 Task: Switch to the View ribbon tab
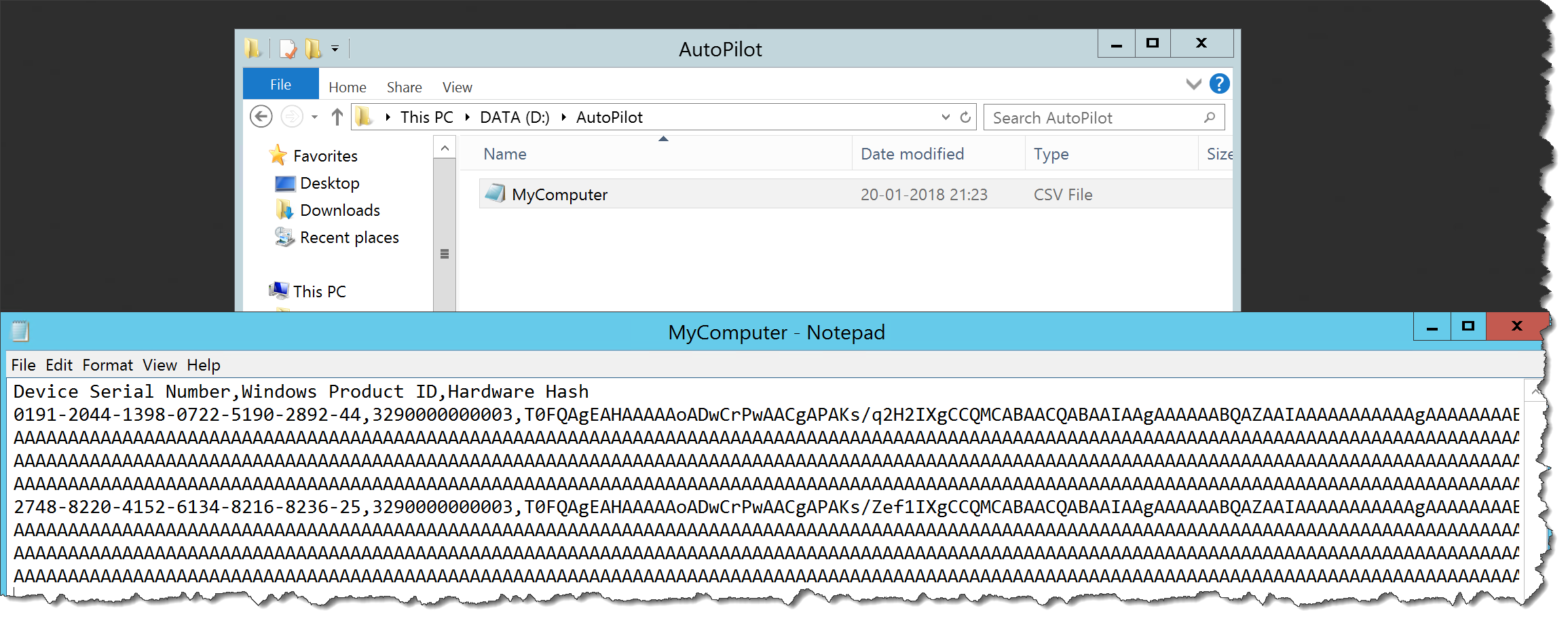(456, 86)
